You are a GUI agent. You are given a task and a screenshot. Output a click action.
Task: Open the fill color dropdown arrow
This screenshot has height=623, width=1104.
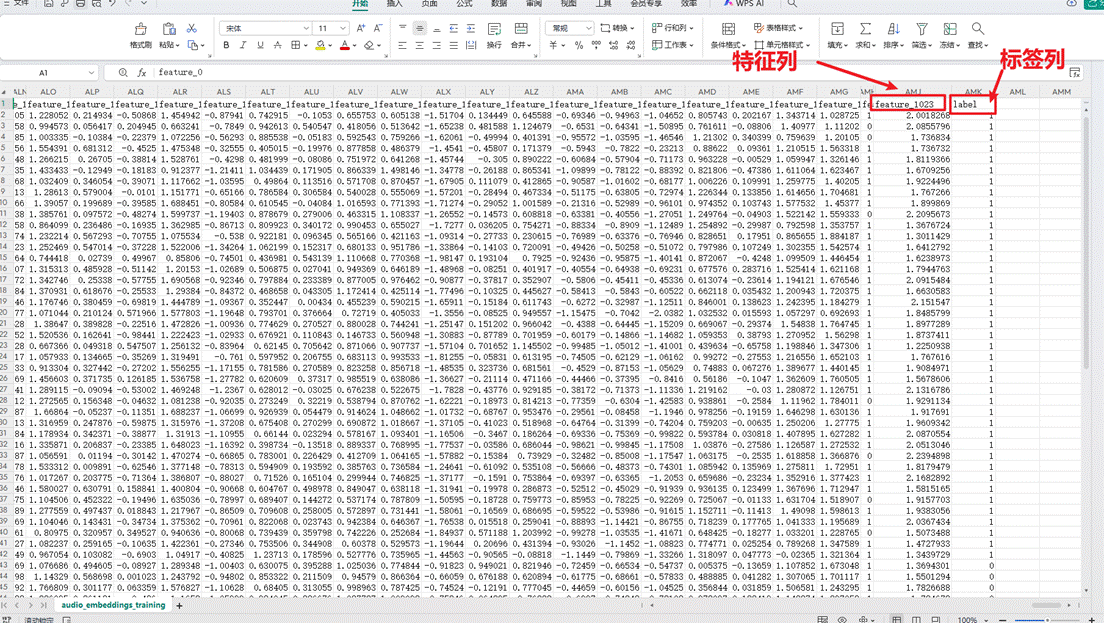[330, 46]
